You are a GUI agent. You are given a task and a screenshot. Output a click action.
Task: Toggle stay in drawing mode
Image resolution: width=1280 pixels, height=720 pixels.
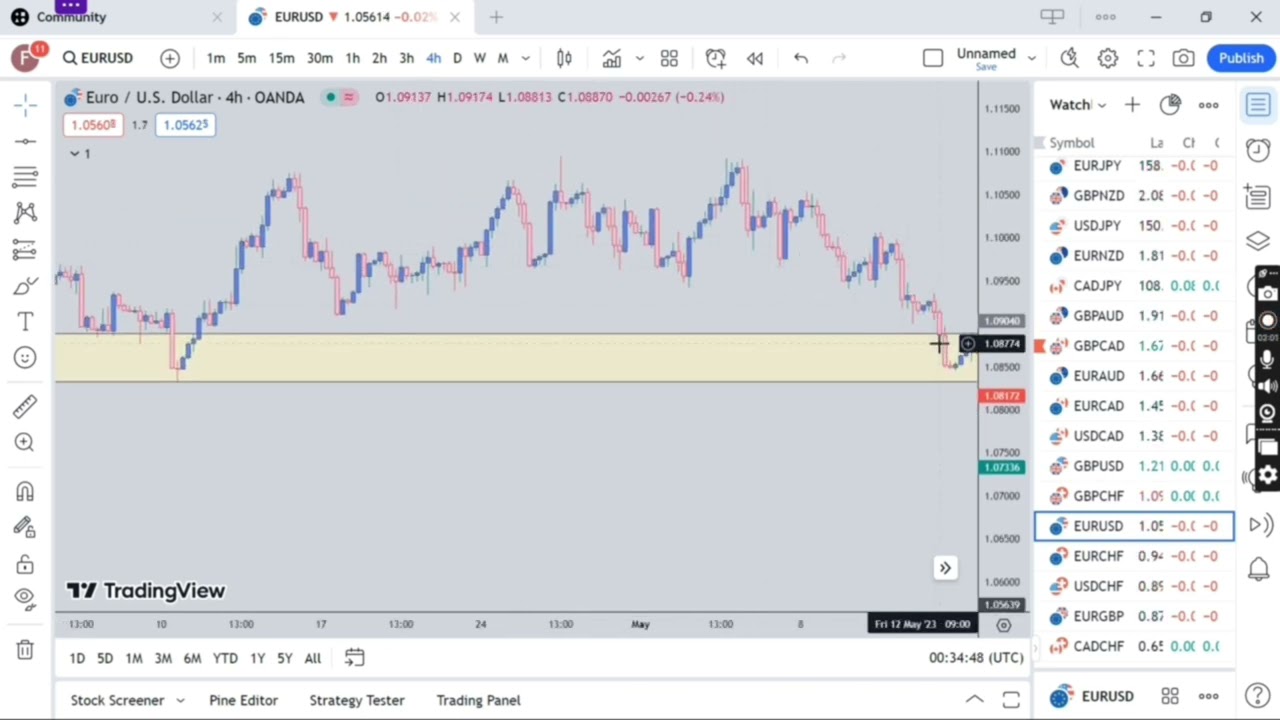coord(26,528)
